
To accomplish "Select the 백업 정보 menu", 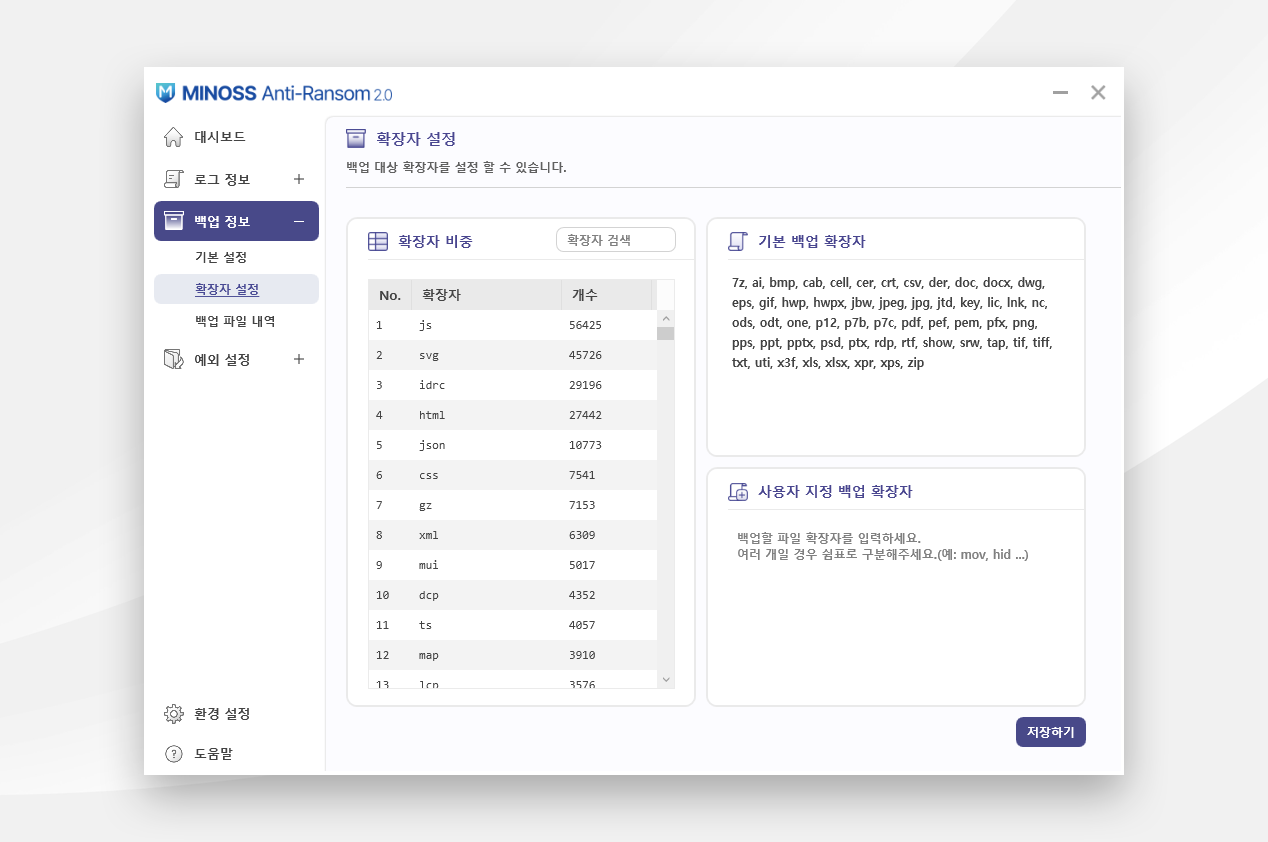I will tap(236, 221).
